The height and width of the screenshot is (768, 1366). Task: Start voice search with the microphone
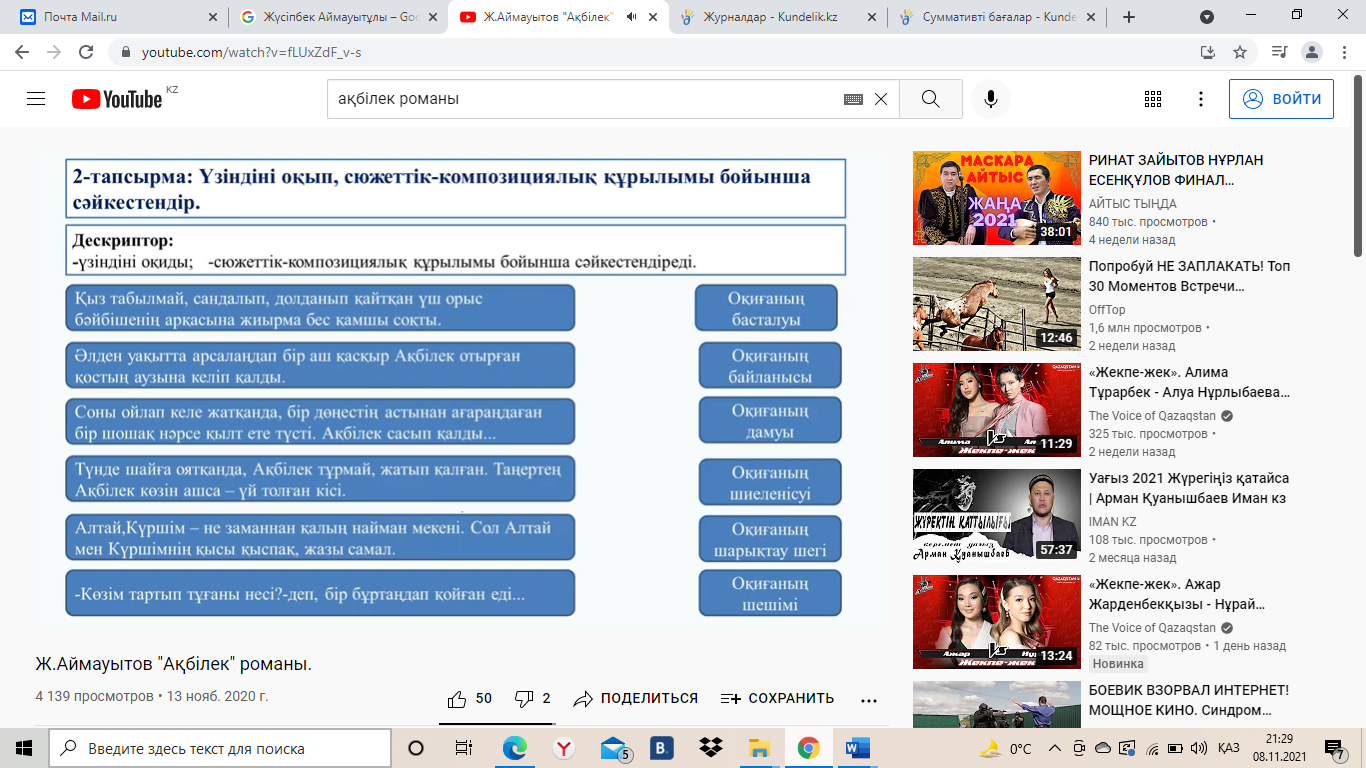[x=991, y=99]
